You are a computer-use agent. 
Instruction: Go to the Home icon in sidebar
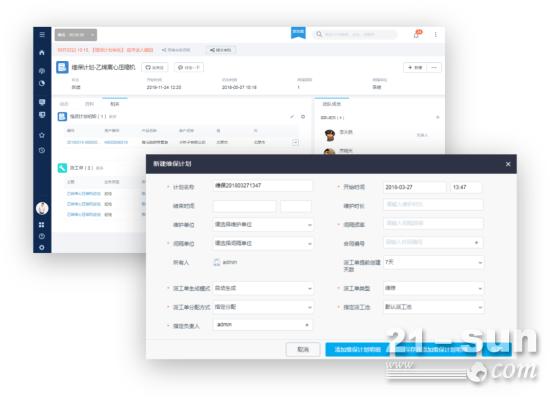(x=42, y=53)
